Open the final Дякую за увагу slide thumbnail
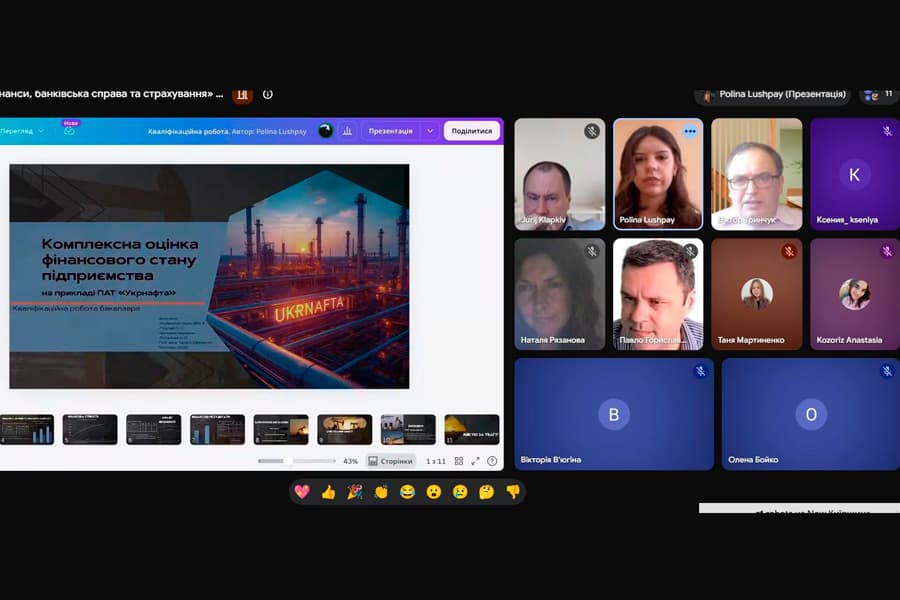 (x=472, y=429)
